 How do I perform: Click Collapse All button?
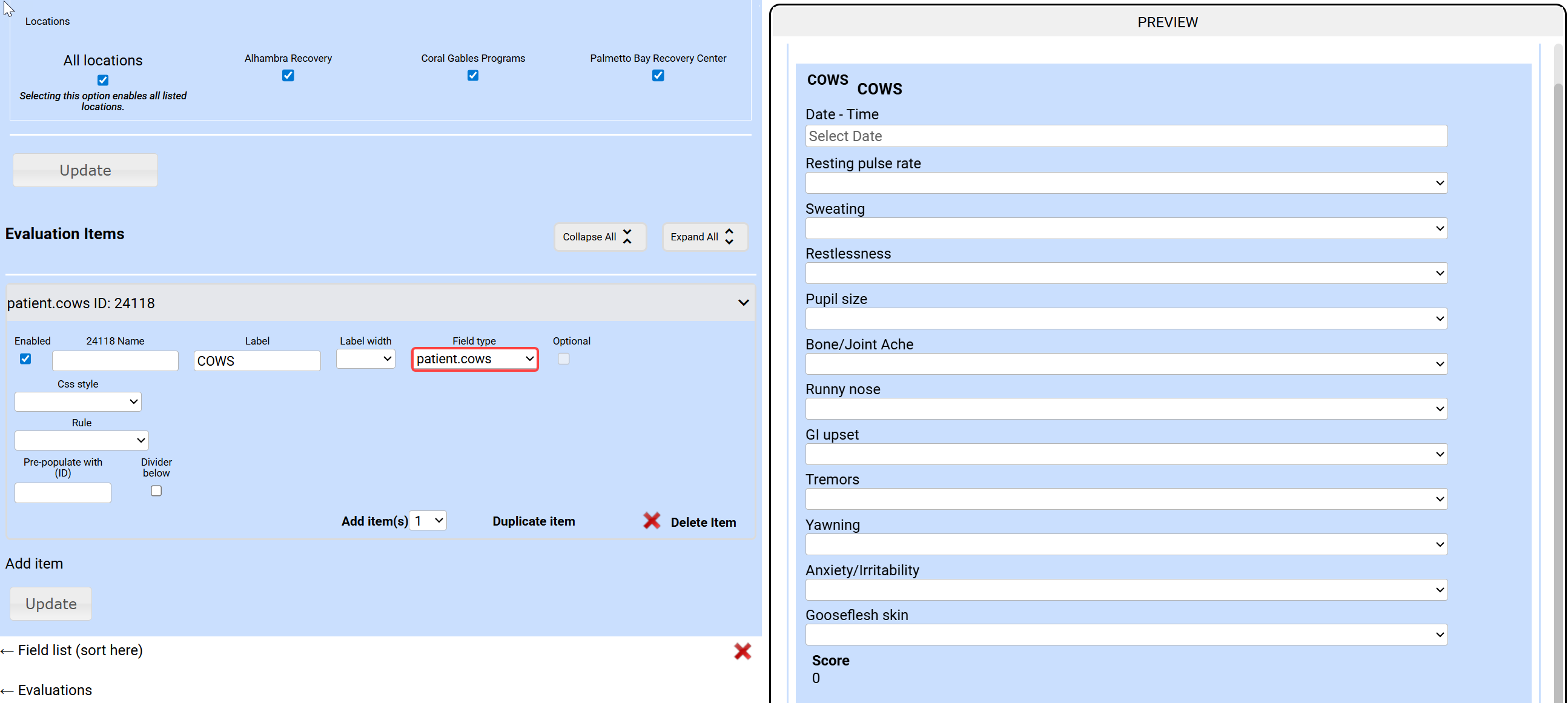[x=599, y=237]
